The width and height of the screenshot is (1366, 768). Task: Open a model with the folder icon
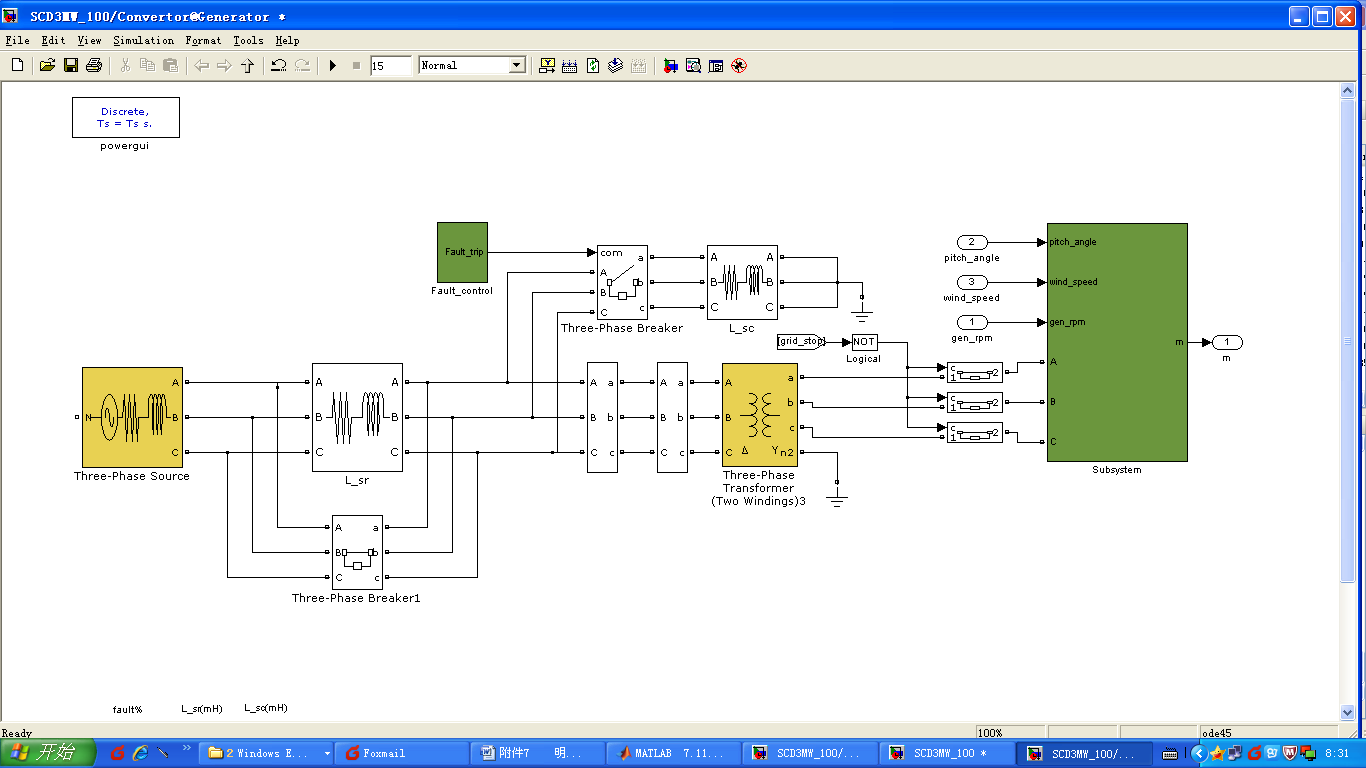click(46, 65)
